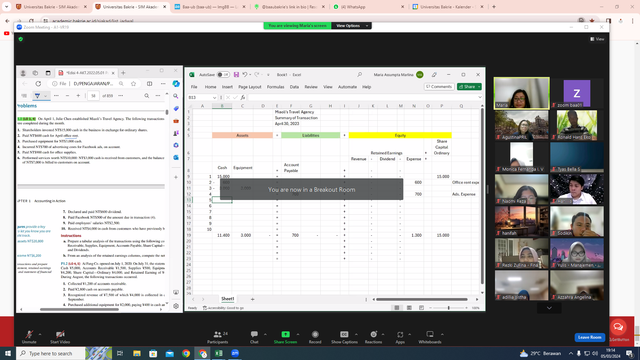
Task: Open the highlighter options dropdown in PDF toolbar
Action: (45, 96)
